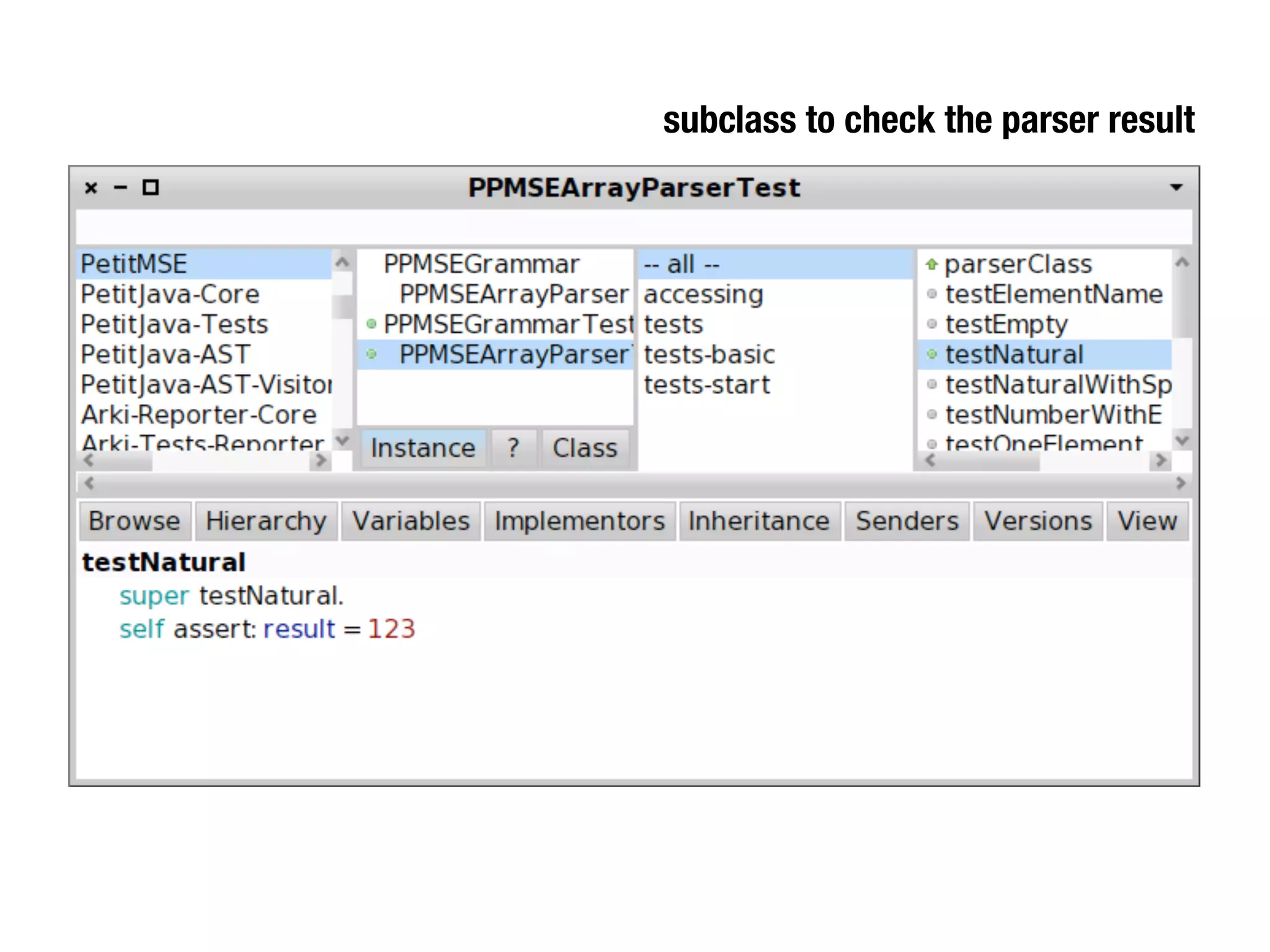Select the parserClass method

(1045, 264)
